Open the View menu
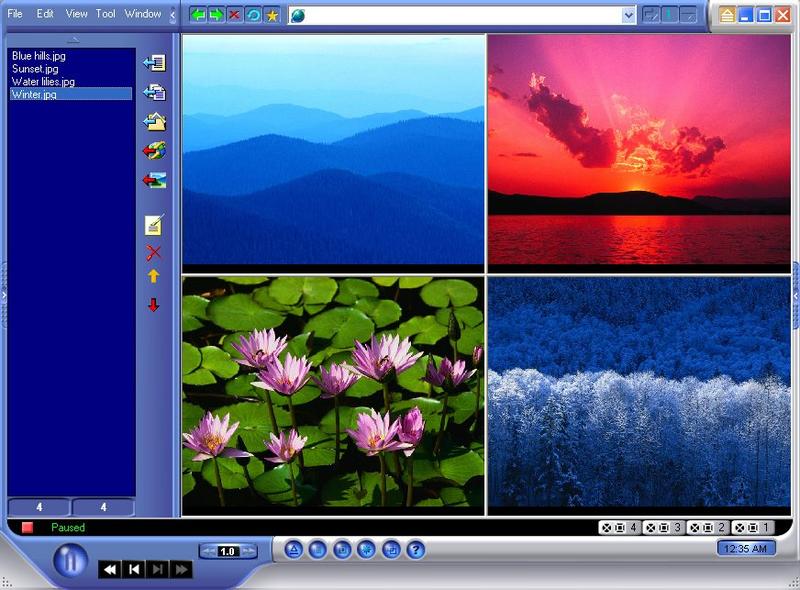Image resolution: width=800 pixels, height=590 pixels. point(77,14)
